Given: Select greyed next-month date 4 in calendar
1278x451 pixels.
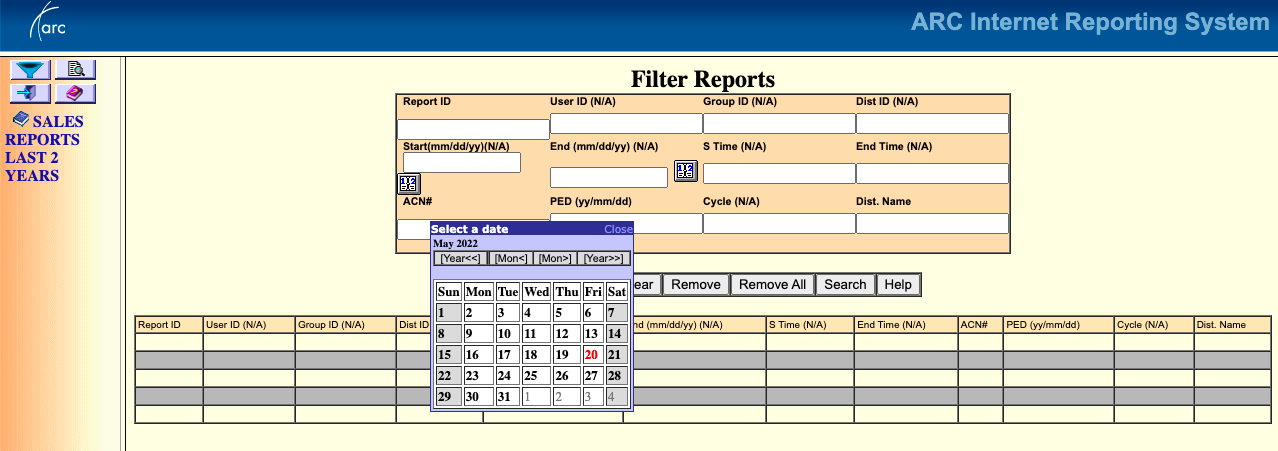Looking at the screenshot, I should click(x=616, y=397).
